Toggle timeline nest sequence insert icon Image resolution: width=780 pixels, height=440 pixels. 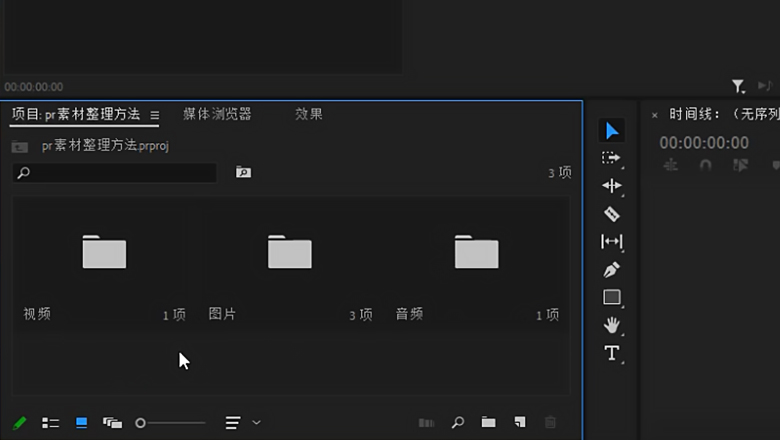click(x=671, y=165)
